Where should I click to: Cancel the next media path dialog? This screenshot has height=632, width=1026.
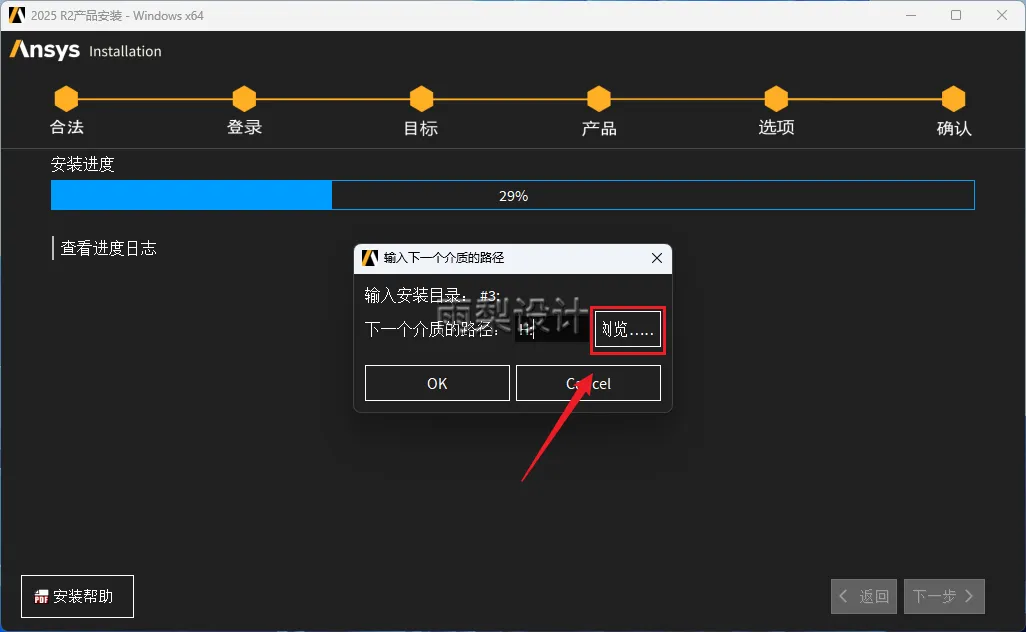tap(588, 383)
